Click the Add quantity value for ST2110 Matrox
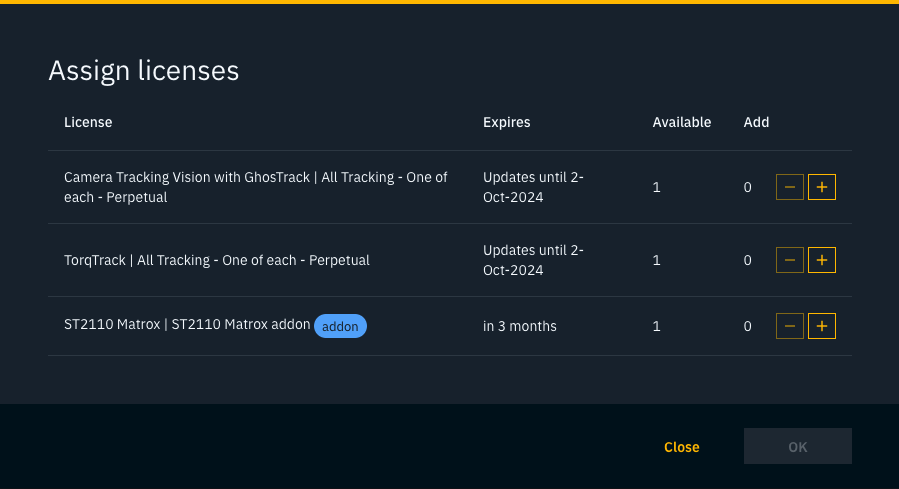899x489 pixels. (747, 326)
